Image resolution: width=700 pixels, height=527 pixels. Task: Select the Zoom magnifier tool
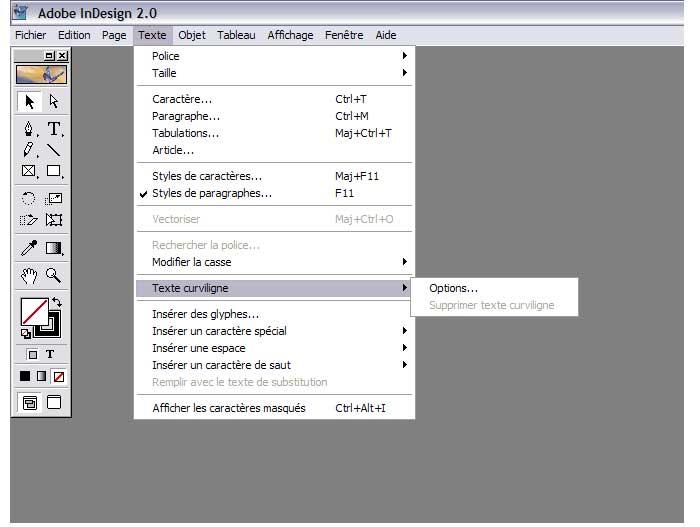click(x=54, y=276)
